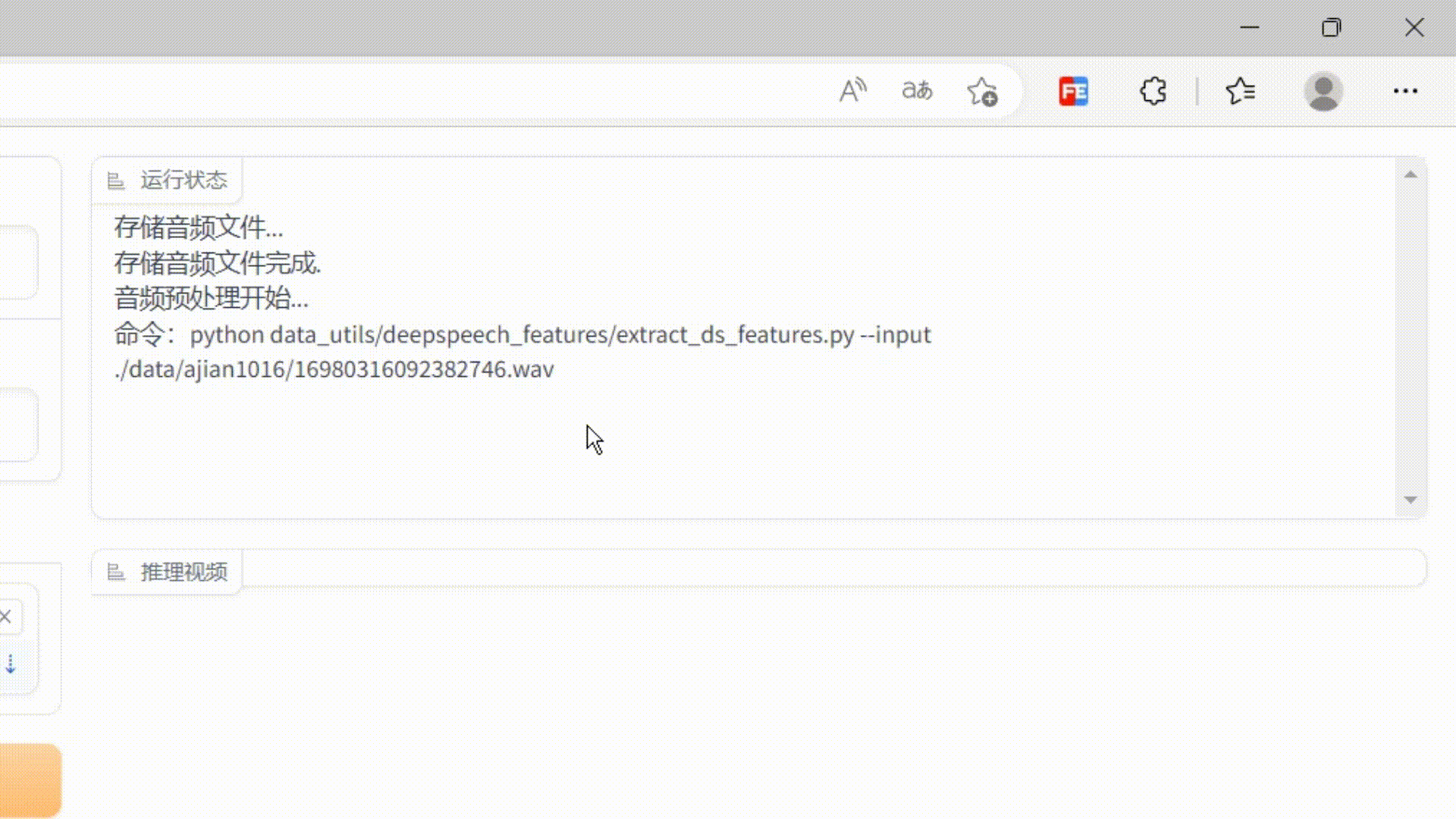Click icon beside 运行状态 label

[116, 180]
